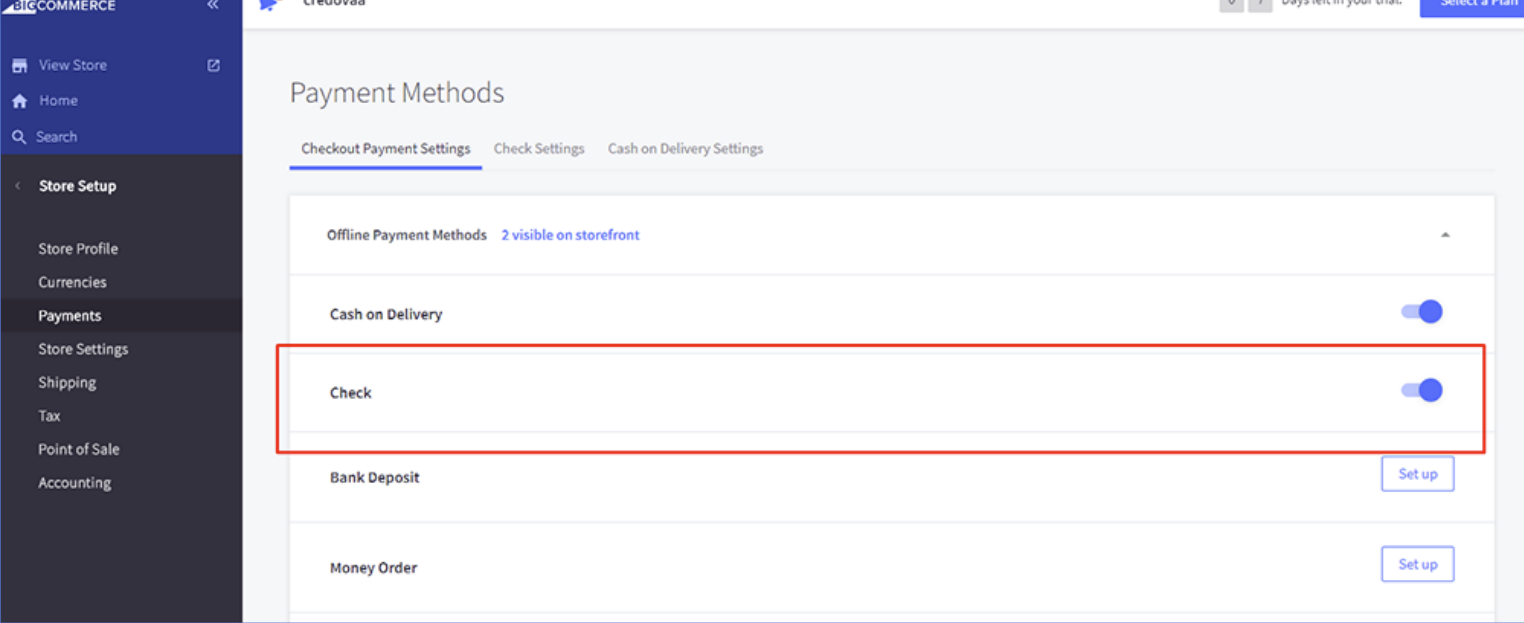
Task: Turn off the Check payment toggle
Action: pyautogui.click(x=1422, y=390)
